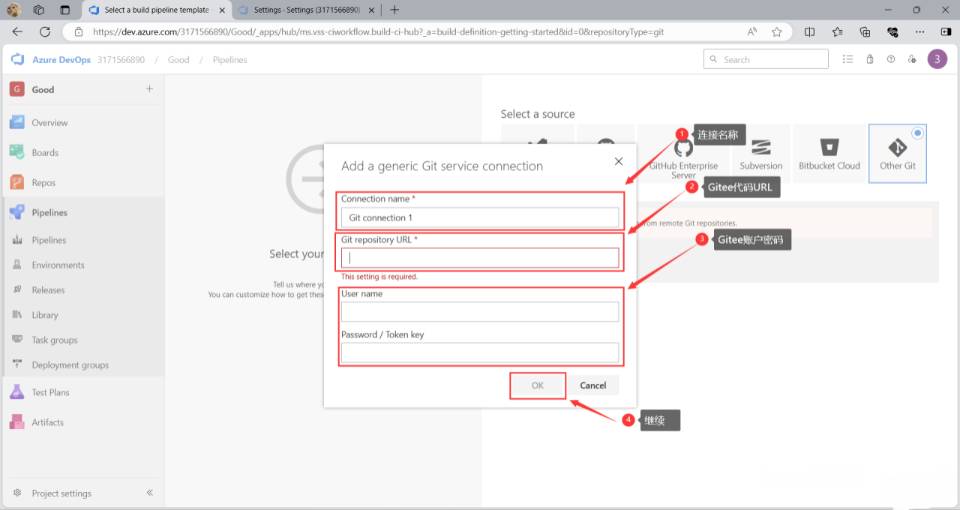This screenshot has width=960, height=510.
Task: Click the Connection name input field
Action: [x=480, y=217]
